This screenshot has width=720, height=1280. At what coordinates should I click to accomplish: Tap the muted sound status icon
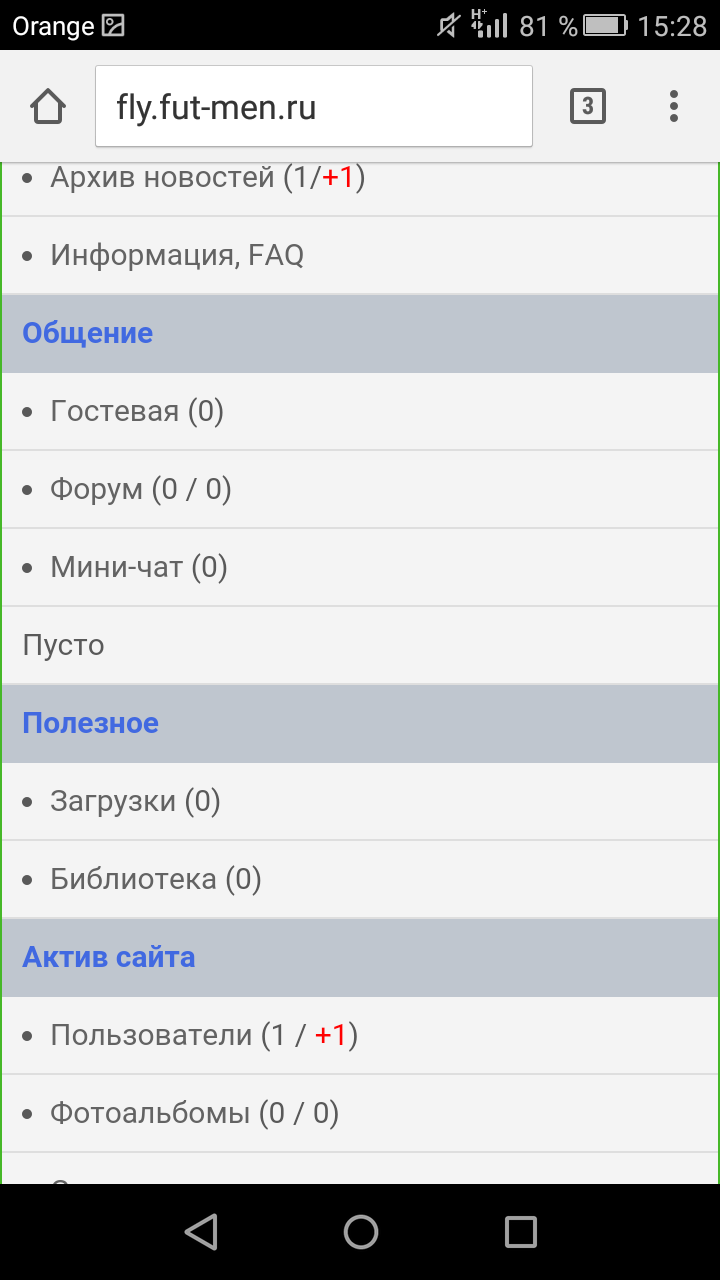[449, 26]
